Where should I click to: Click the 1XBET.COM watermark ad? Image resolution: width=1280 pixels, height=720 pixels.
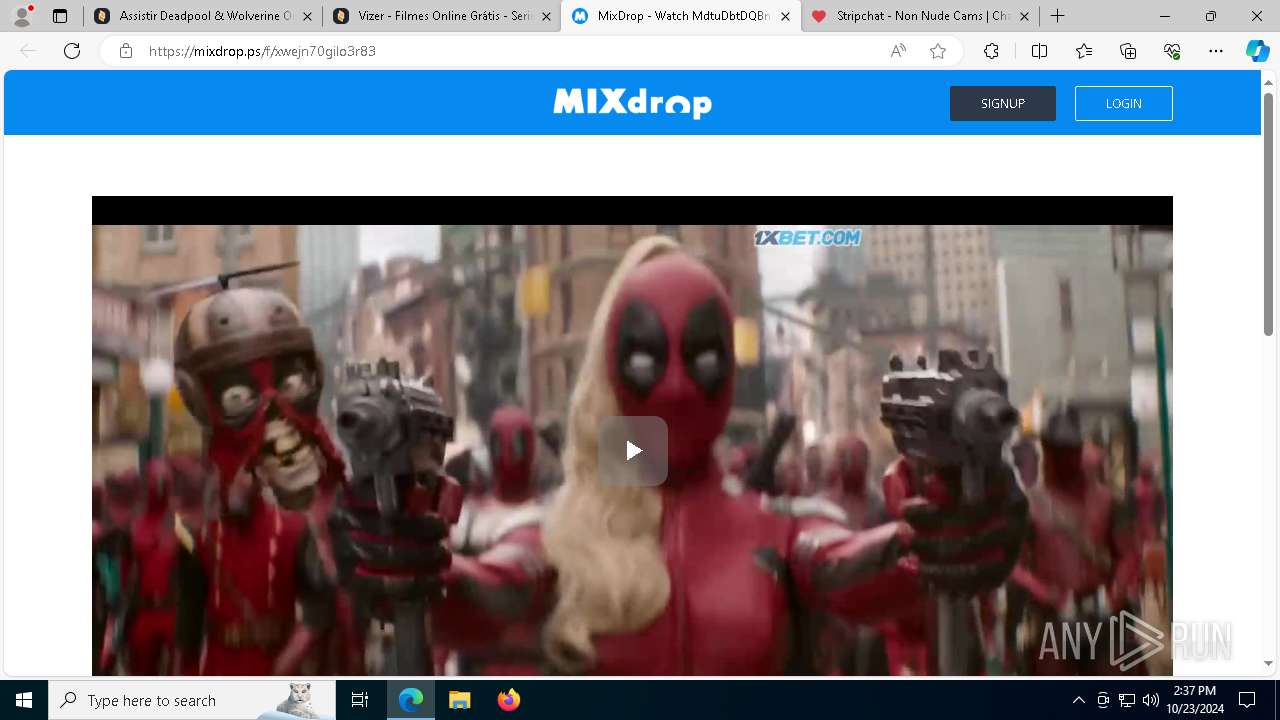(808, 238)
